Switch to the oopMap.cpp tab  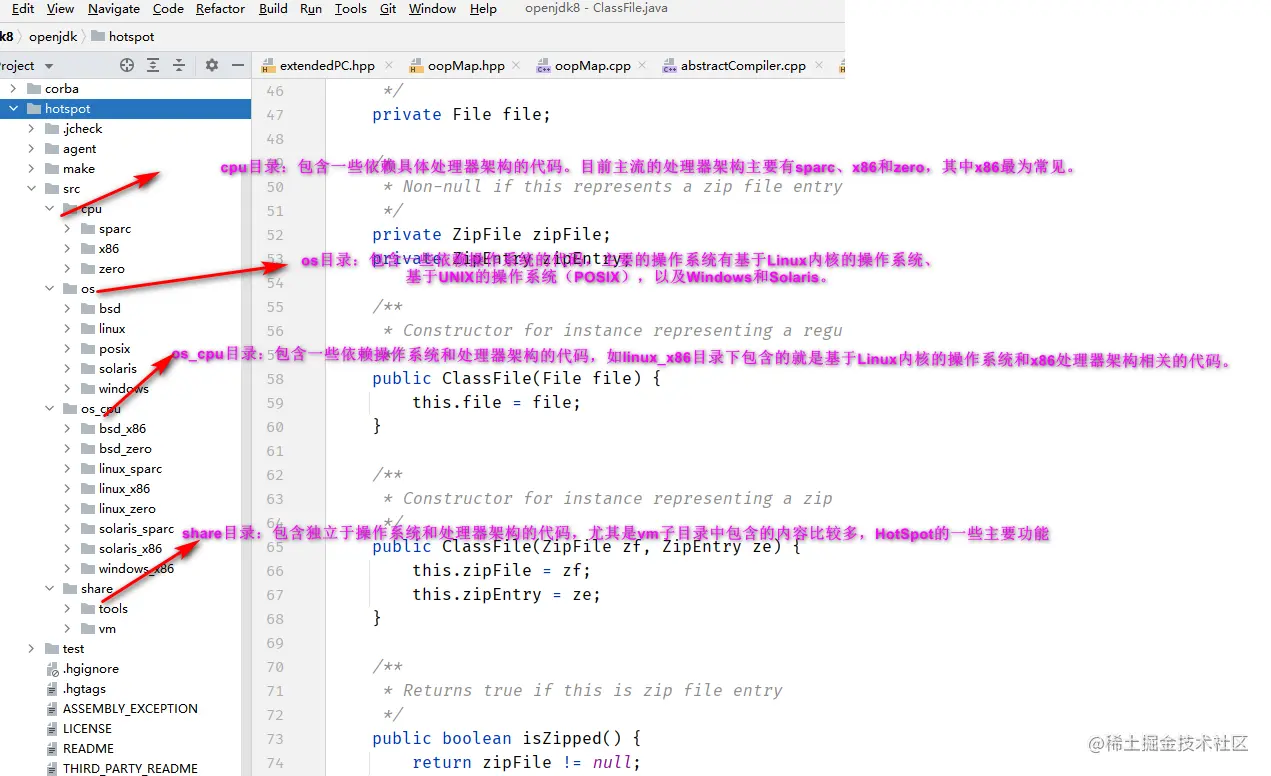(593, 66)
